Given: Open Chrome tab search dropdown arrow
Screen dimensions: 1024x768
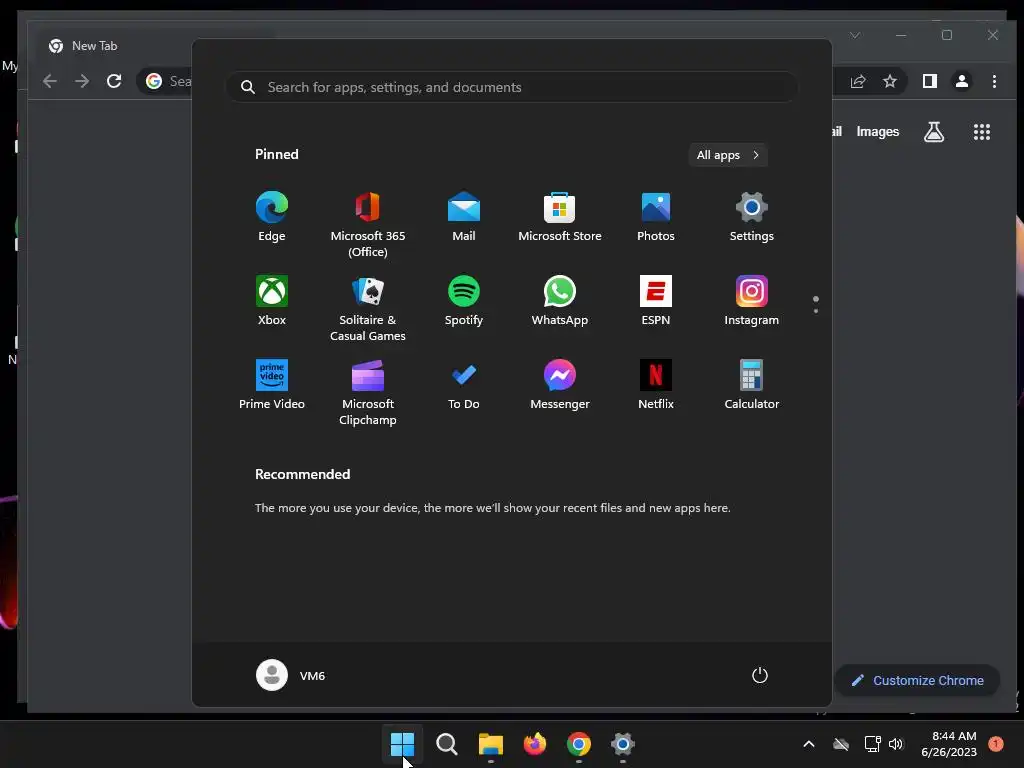Looking at the screenshot, I should click(855, 35).
